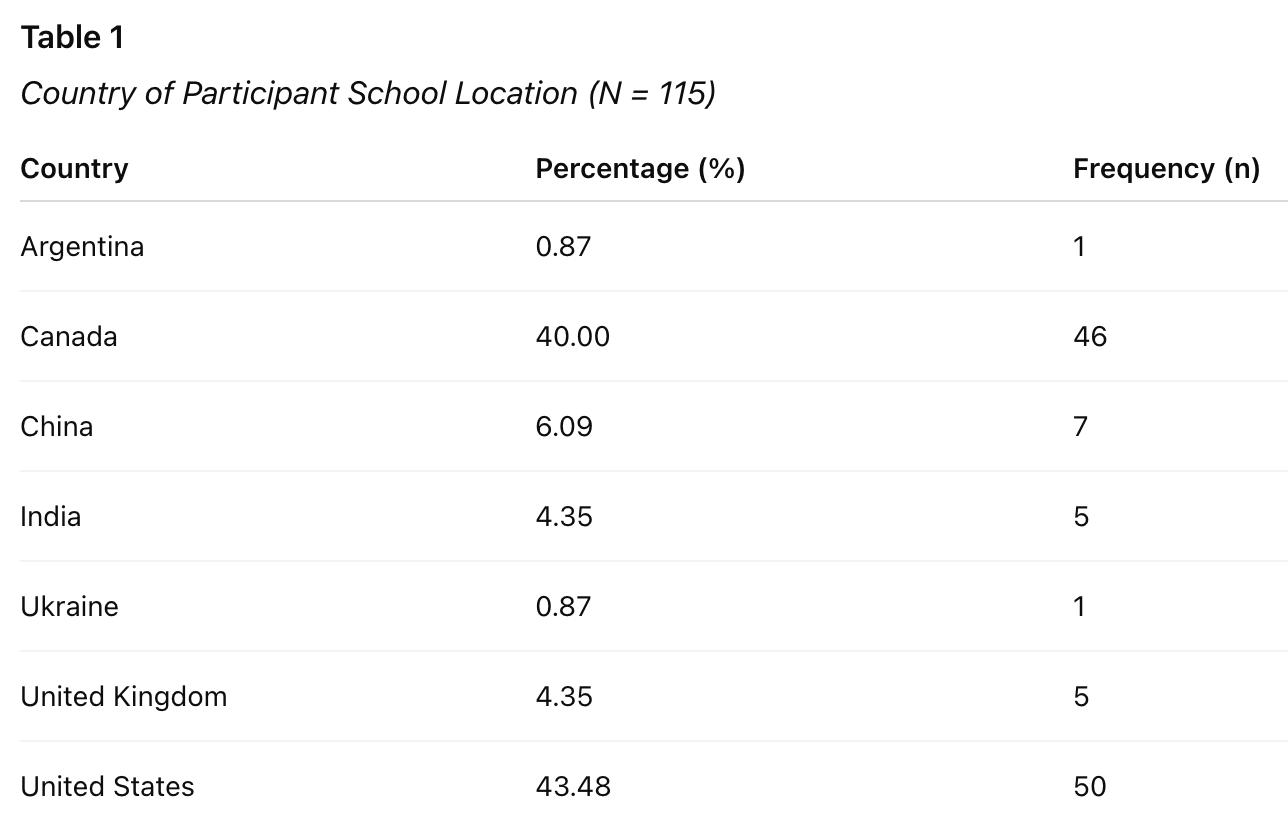Image resolution: width=1288 pixels, height=840 pixels.
Task: Select the United States country cell
Action: click(x=107, y=786)
